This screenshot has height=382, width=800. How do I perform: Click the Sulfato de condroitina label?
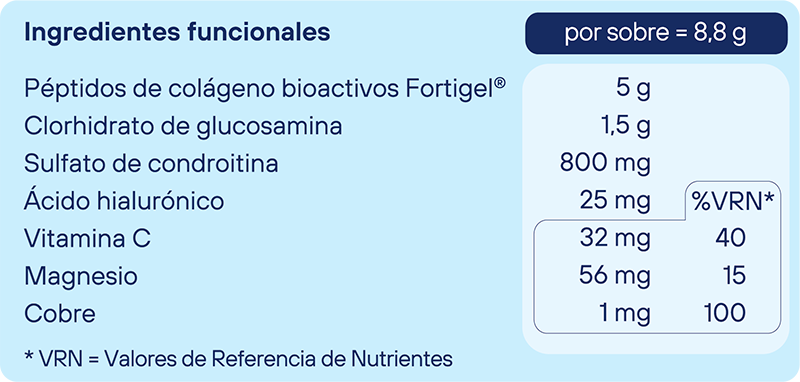click(x=151, y=164)
